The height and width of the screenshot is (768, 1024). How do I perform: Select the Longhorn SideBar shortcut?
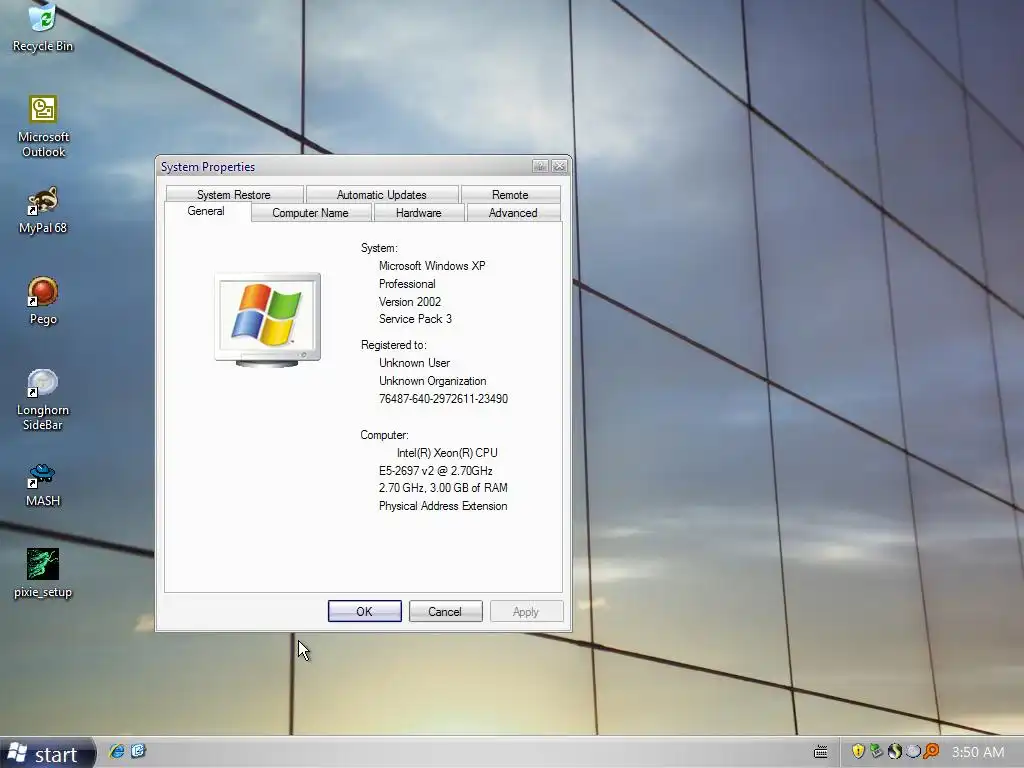point(43,400)
